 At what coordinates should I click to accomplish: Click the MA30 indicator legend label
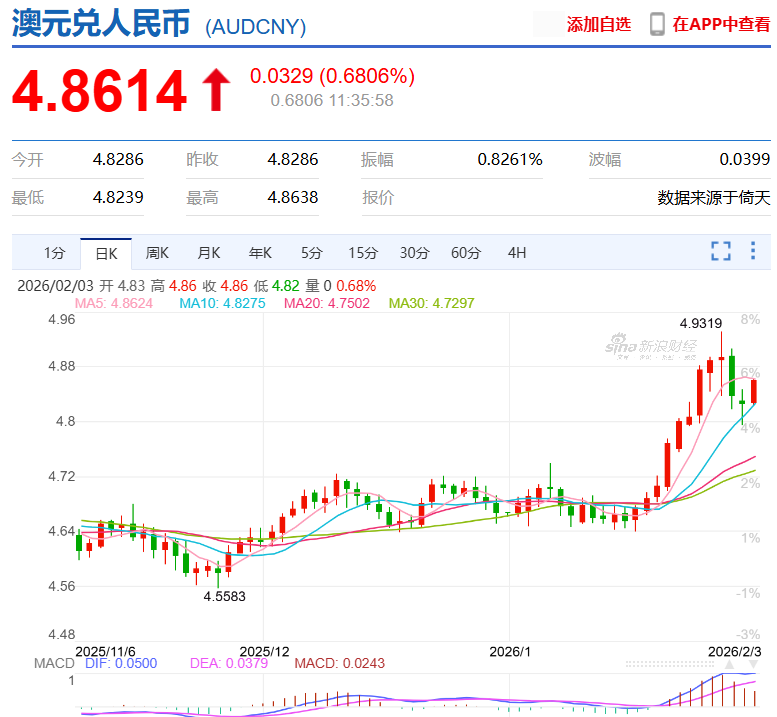click(431, 303)
